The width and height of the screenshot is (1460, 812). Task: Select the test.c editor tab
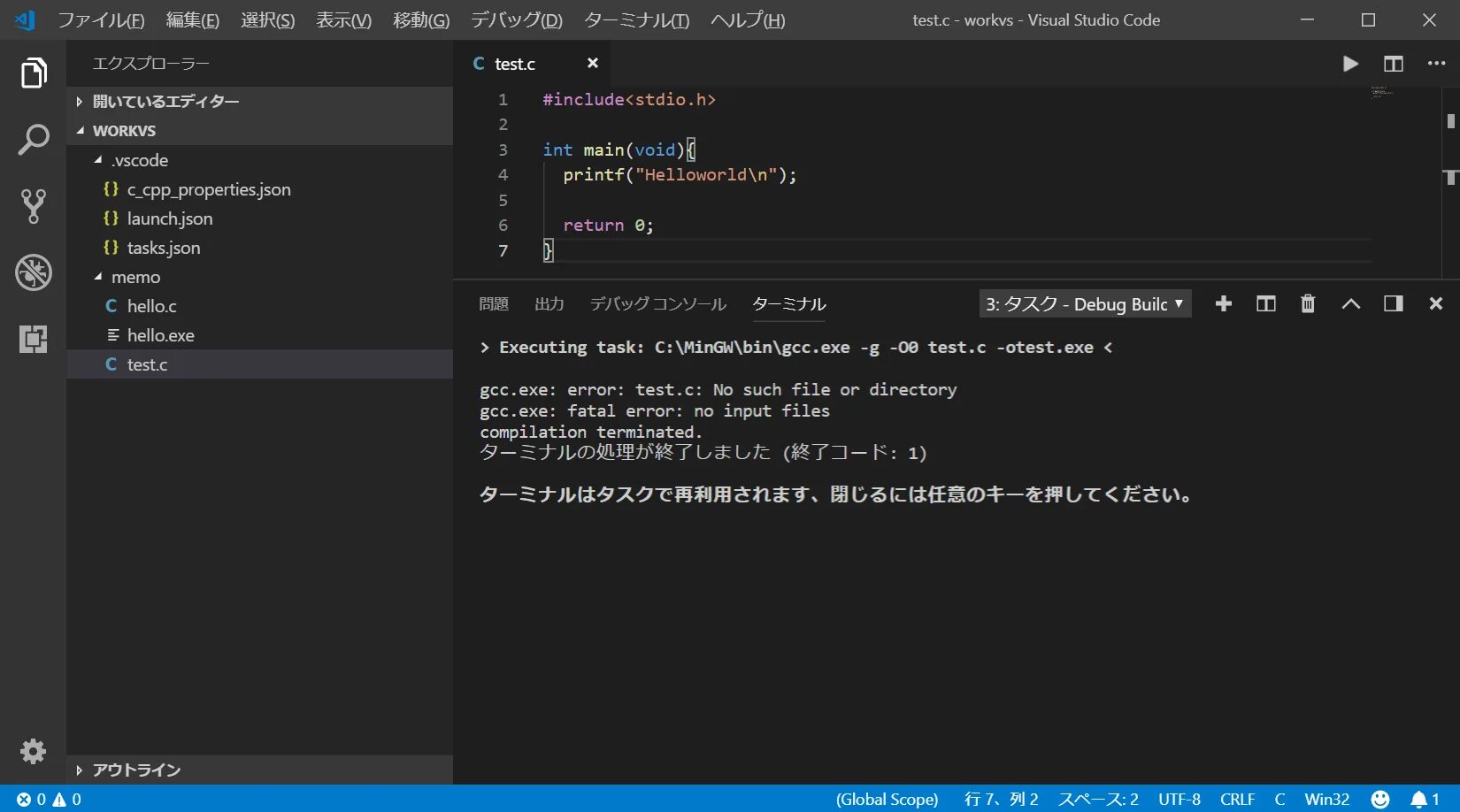click(532, 64)
